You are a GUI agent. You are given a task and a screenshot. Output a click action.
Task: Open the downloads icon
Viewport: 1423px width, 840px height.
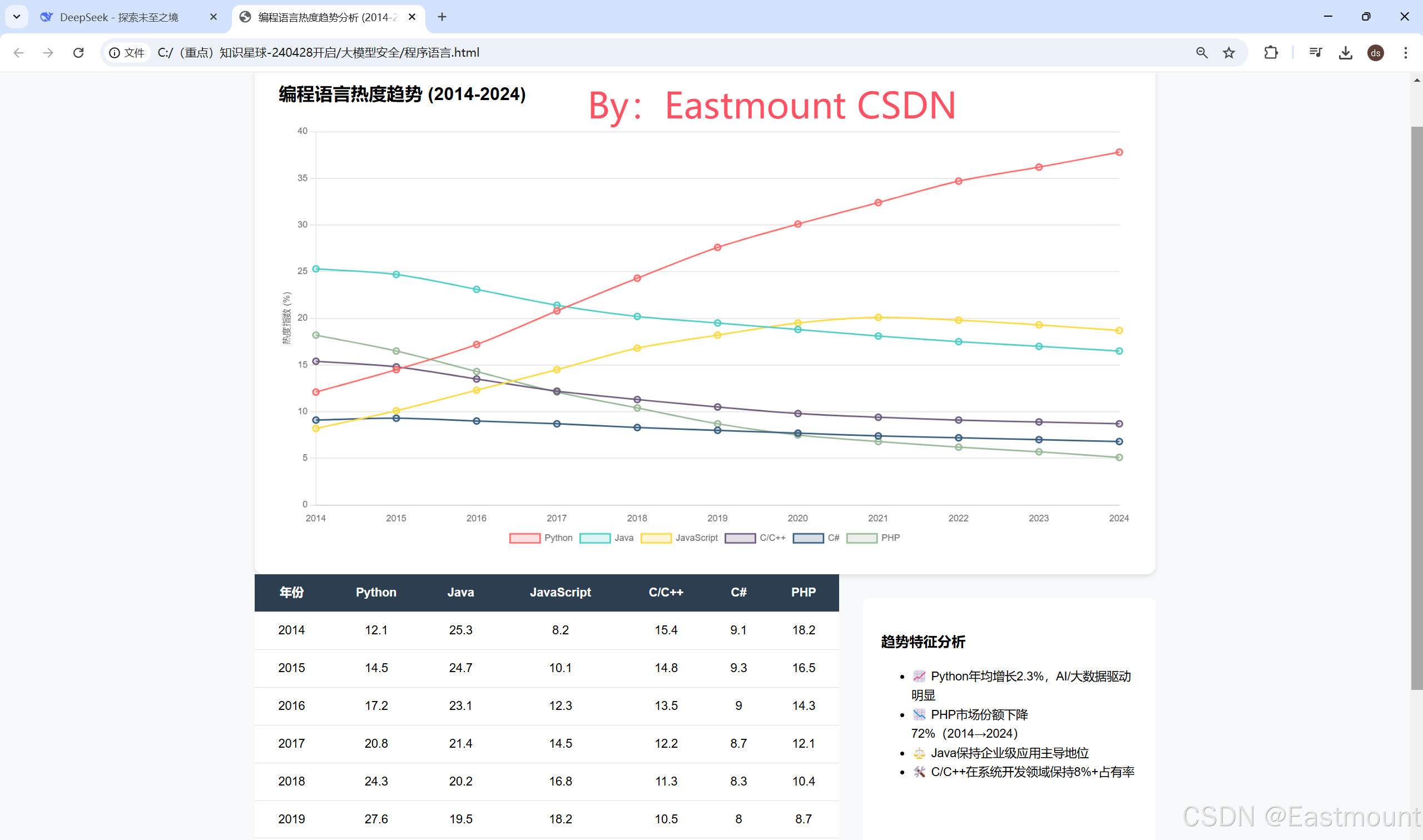point(1346,53)
